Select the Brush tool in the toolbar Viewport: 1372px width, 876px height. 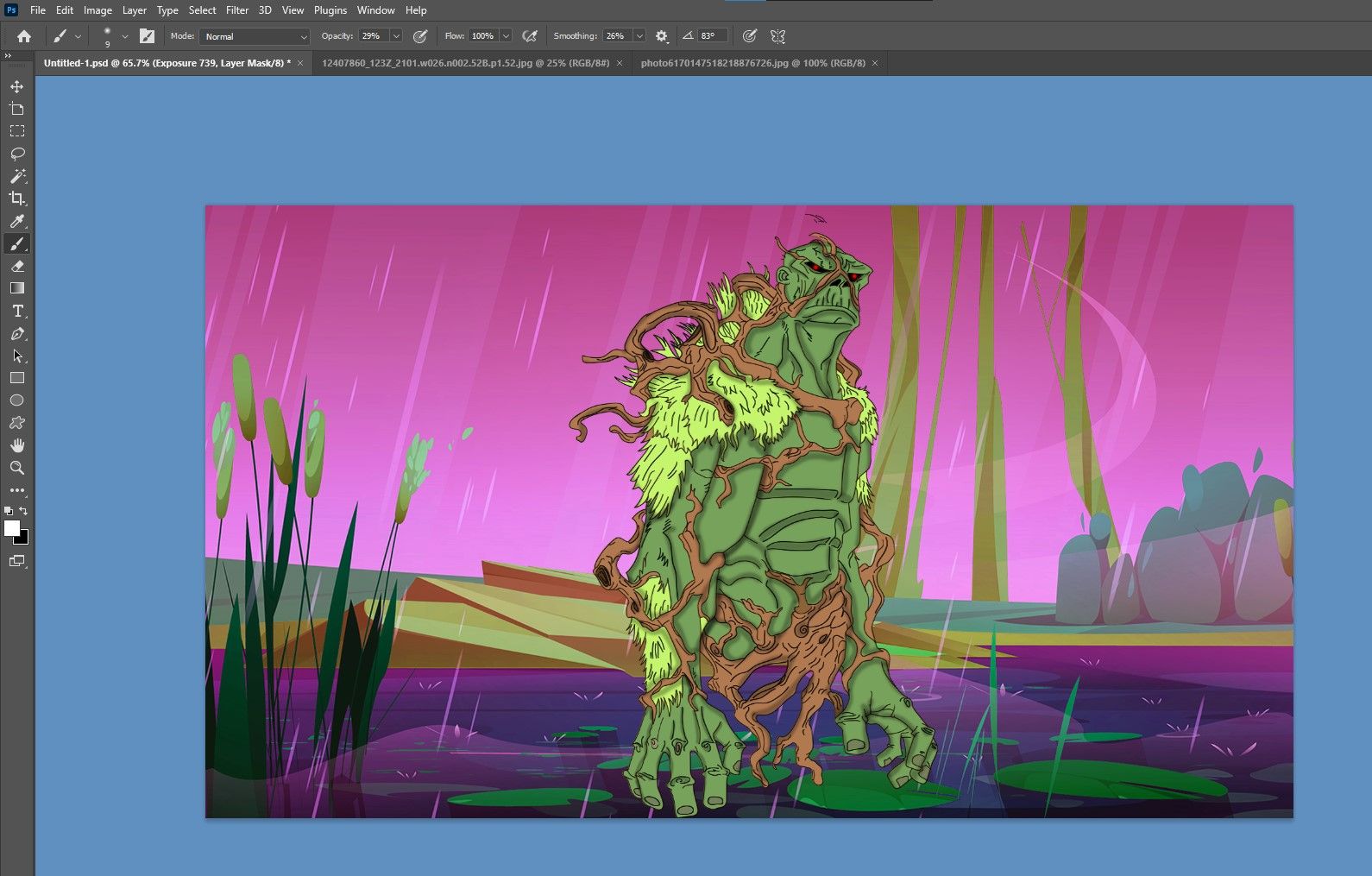pyautogui.click(x=17, y=243)
